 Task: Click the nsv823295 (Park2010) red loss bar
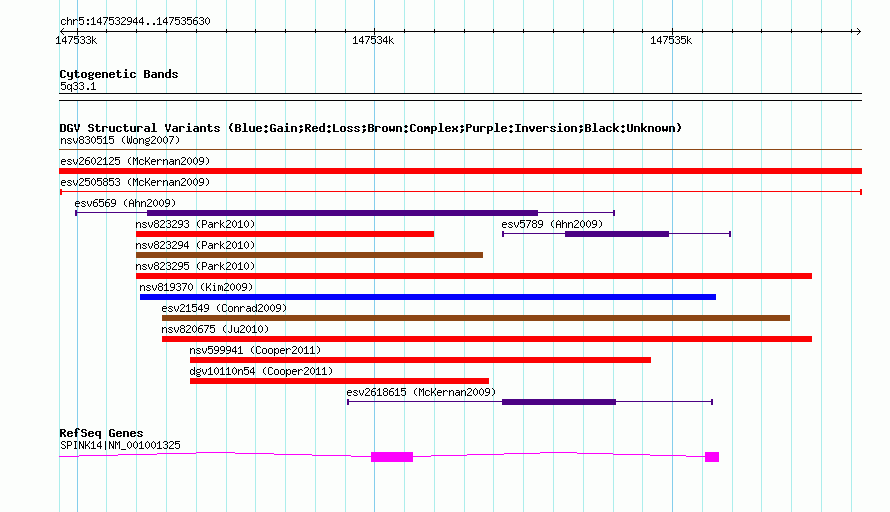(x=474, y=276)
